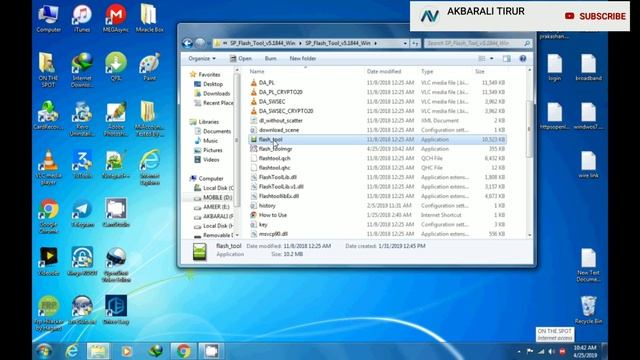This screenshot has width=640, height=360.
Task: Open Internet Explorer from the taskbar
Action: [72, 351]
